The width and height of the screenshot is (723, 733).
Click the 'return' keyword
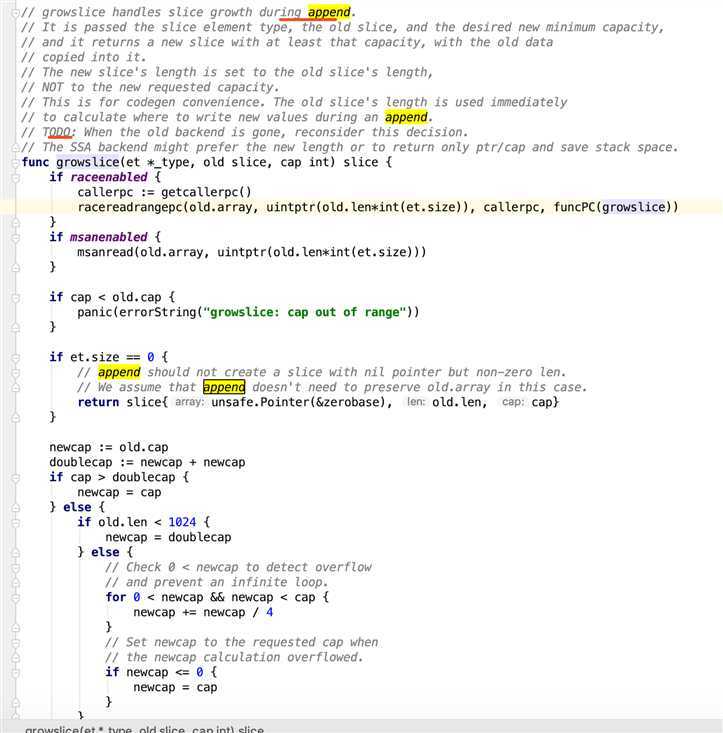tap(98, 402)
